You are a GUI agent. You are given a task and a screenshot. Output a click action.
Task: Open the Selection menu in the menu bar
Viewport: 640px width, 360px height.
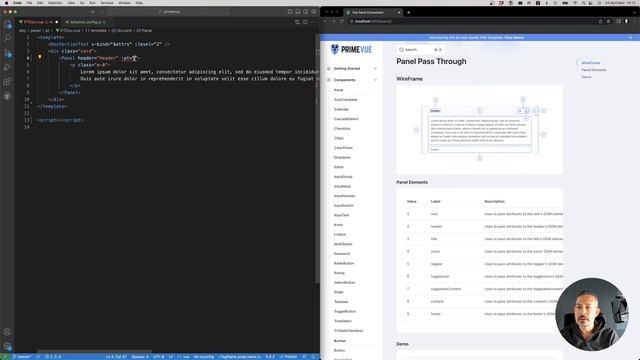pos(55,3)
